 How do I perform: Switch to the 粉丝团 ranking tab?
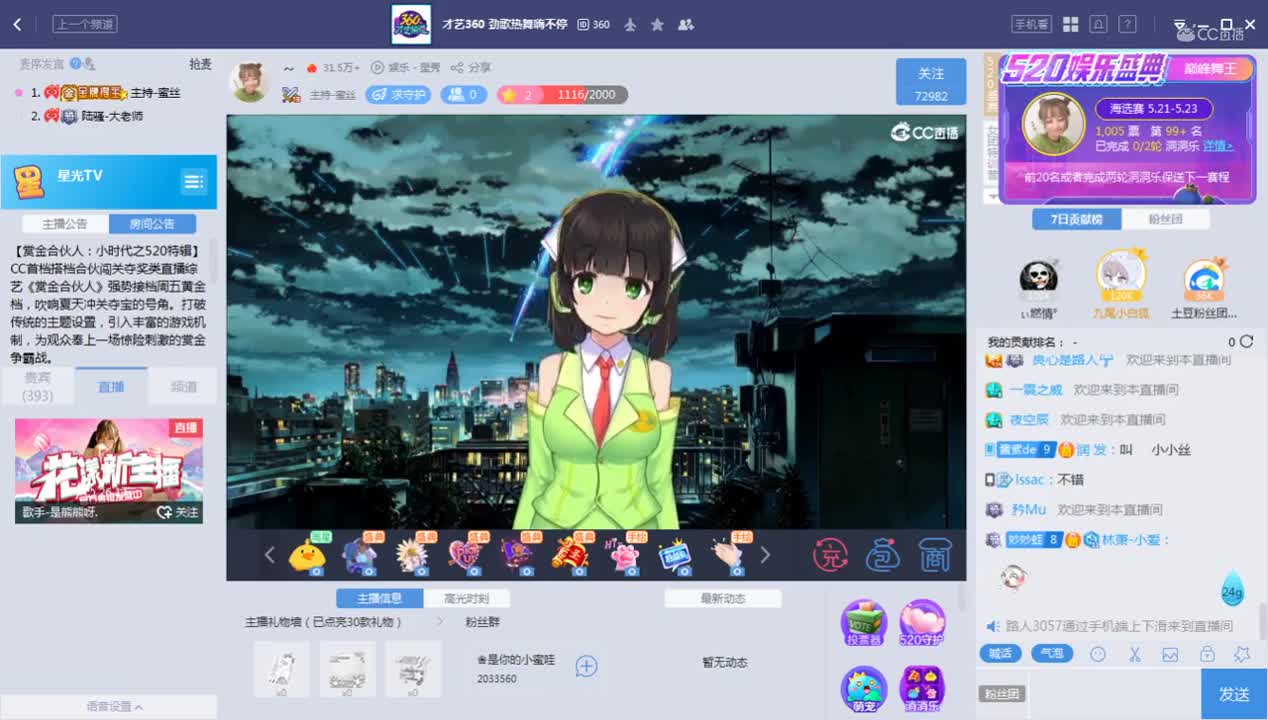[1166, 220]
